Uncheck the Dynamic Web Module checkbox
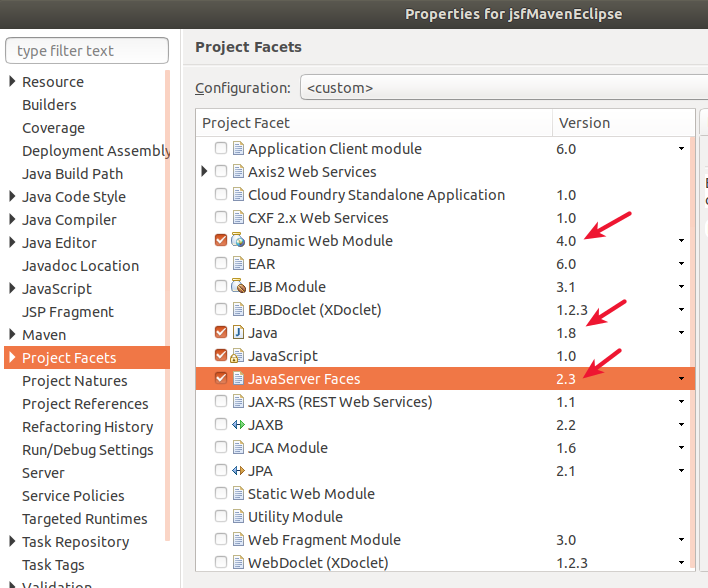This screenshot has width=708, height=588. point(221,240)
